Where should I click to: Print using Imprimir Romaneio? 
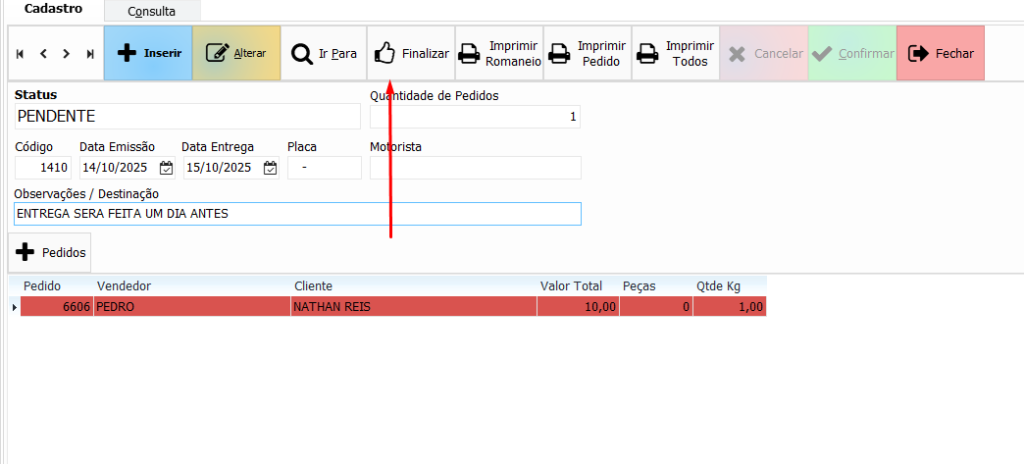(499, 54)
